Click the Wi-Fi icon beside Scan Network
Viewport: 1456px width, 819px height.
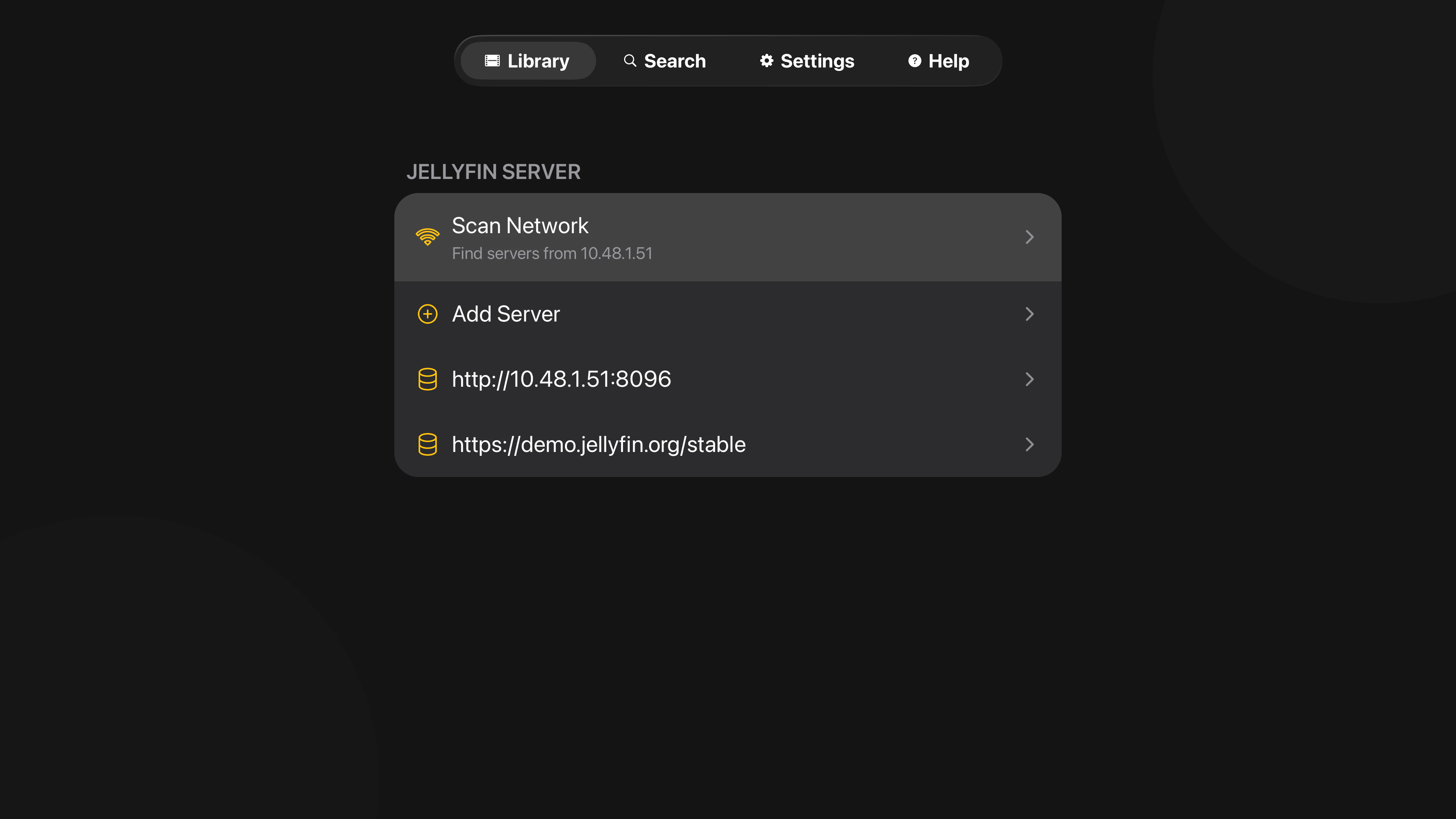click(428, 237)
